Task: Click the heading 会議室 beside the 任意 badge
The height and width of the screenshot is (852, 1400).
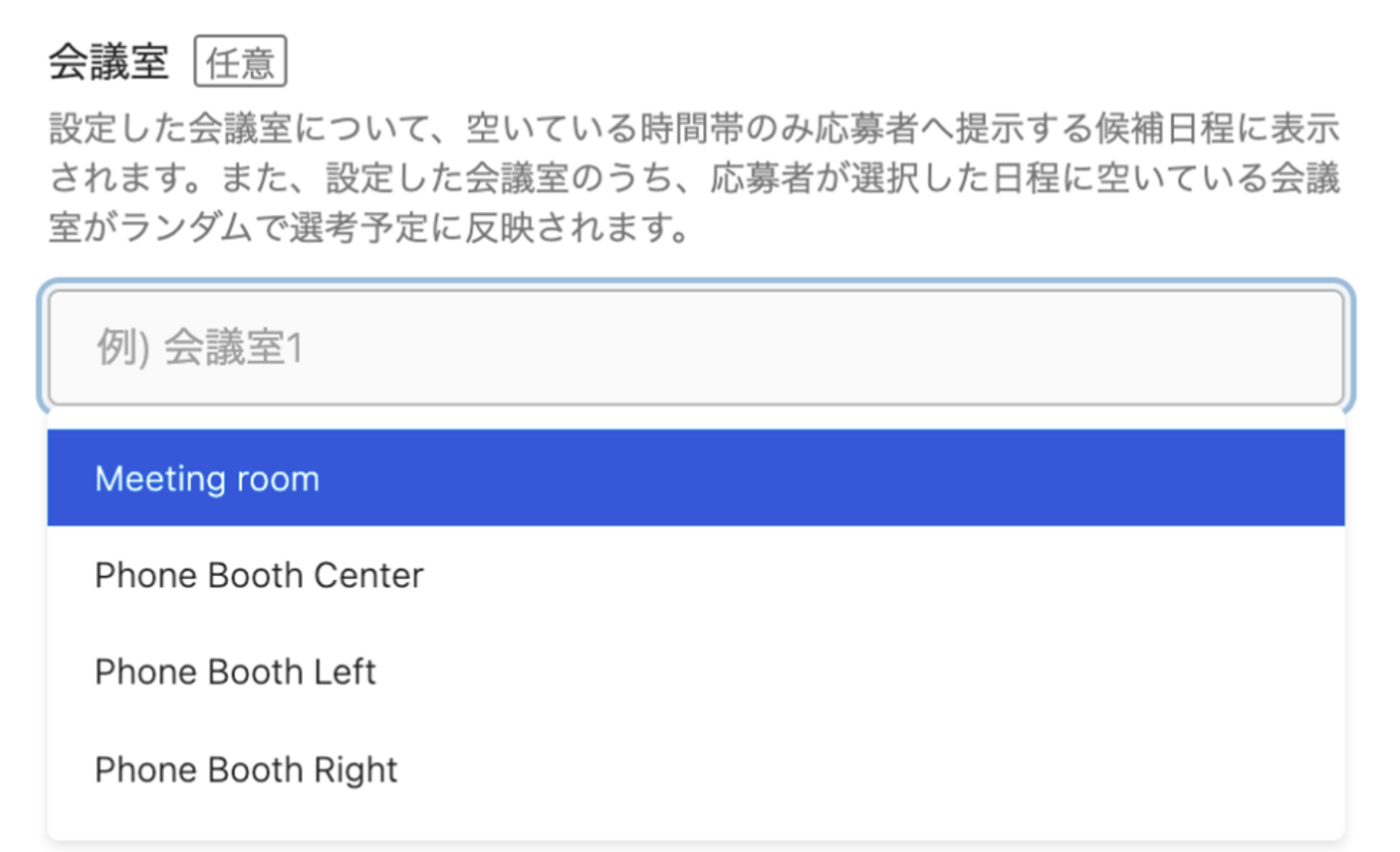Action: (x=109, y=62)
